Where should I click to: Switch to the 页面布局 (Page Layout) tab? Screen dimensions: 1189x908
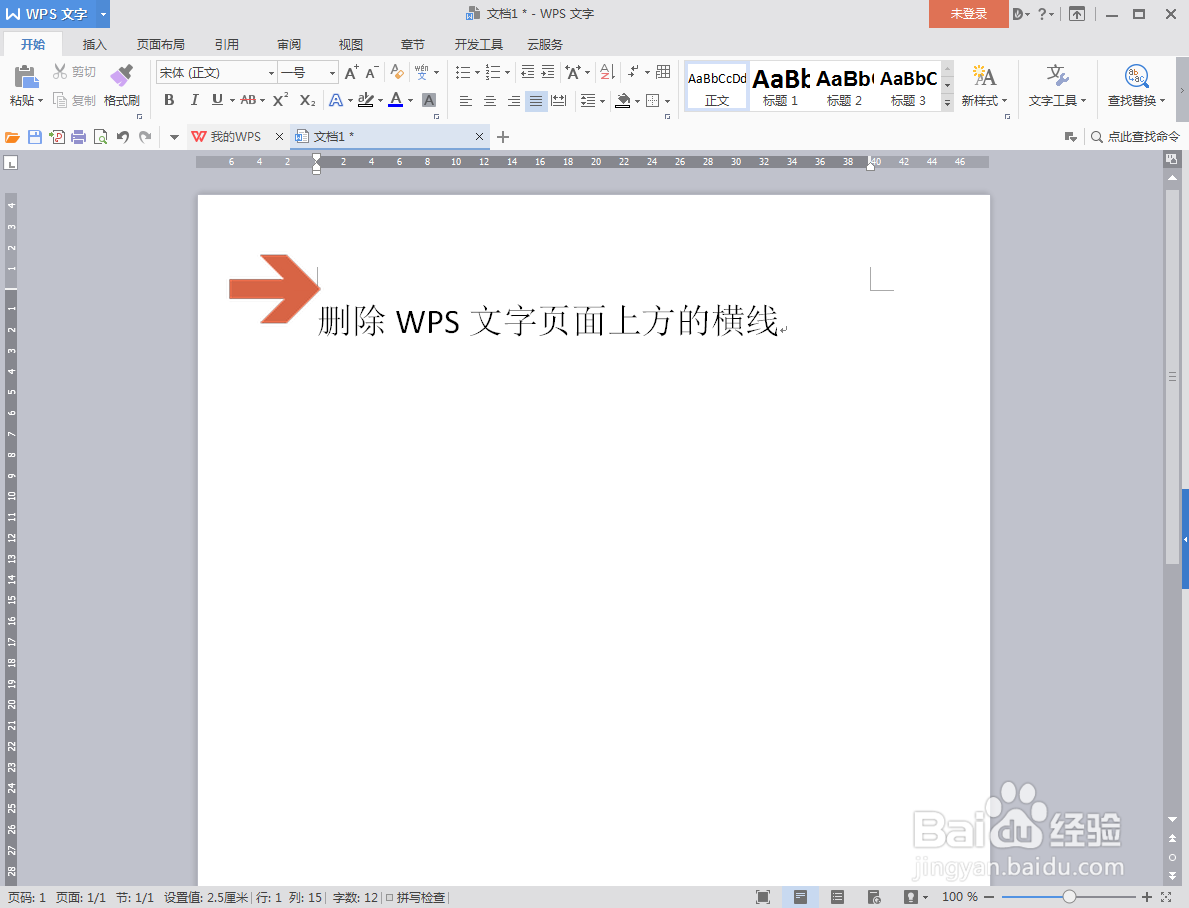(x=161, y=45)
